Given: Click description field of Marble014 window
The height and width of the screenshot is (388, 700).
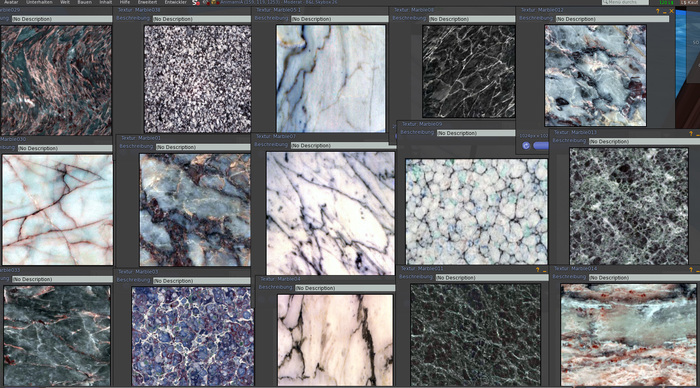Looking at the screenshot, I should pos(644,278).
